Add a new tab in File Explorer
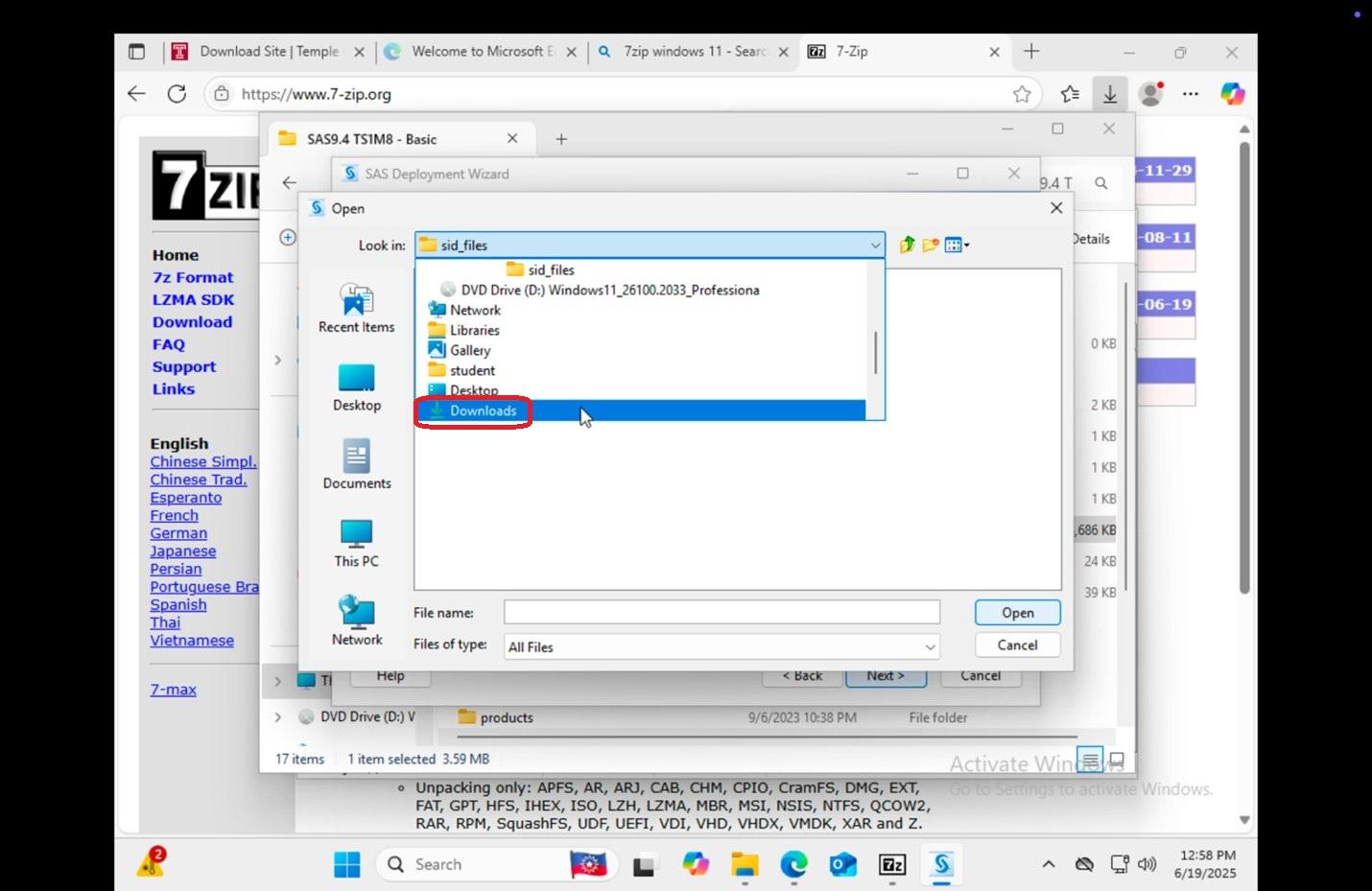Screen dimensions: 1372x891 [561, 139]
